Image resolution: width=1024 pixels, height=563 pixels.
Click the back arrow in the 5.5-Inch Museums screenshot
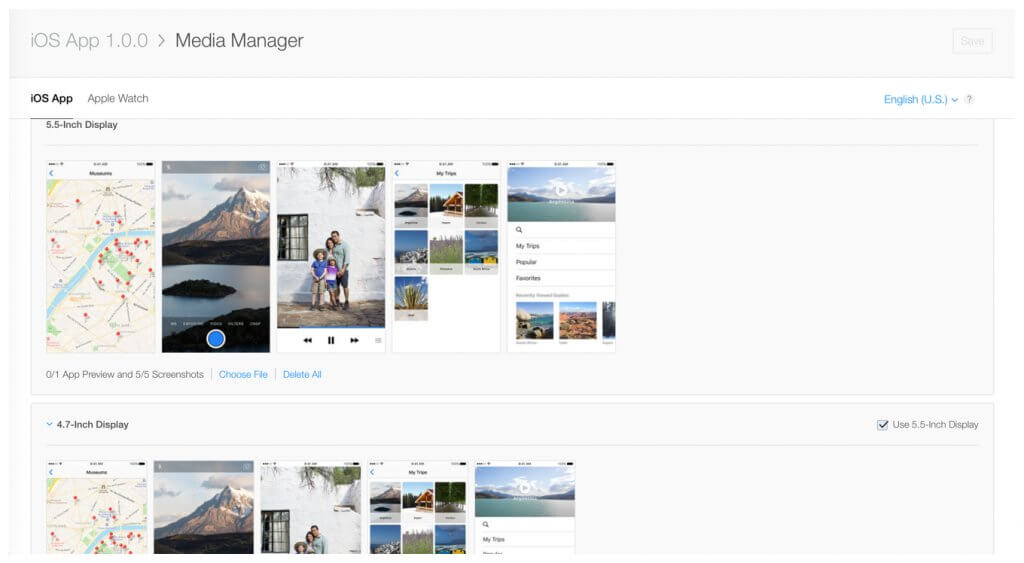[52, 173]
